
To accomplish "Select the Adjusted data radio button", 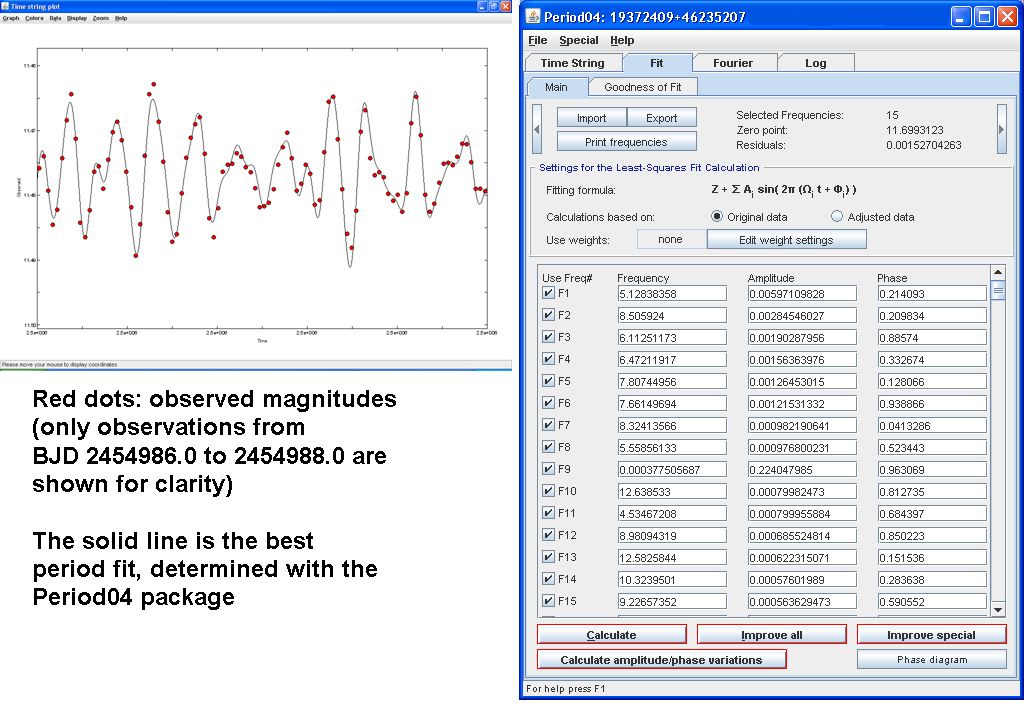I will coord(837,217).
